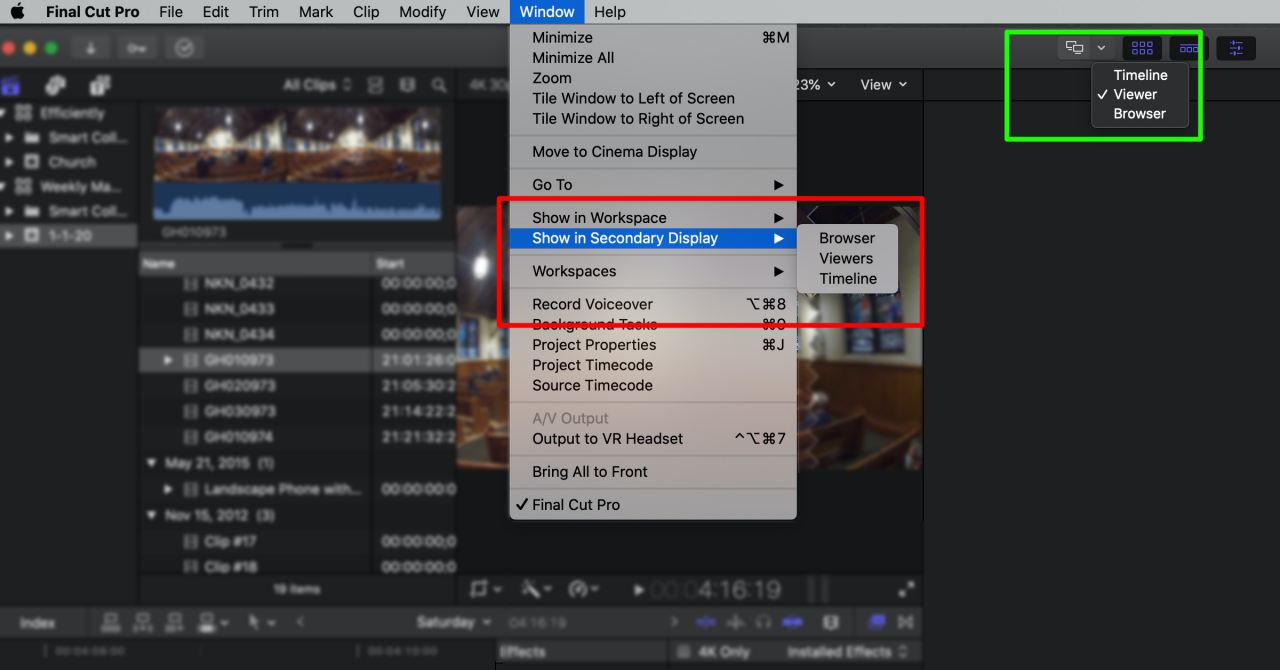This screenshot has width=1280, height=670.
Task: Select Workspaces menu item
Action: pyautogui.click(x=653, y=271)
